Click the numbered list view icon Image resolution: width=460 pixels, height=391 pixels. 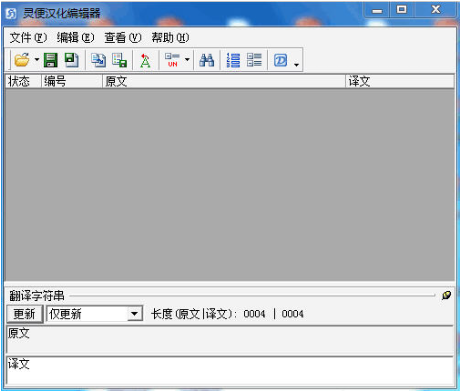coord(233,60)
